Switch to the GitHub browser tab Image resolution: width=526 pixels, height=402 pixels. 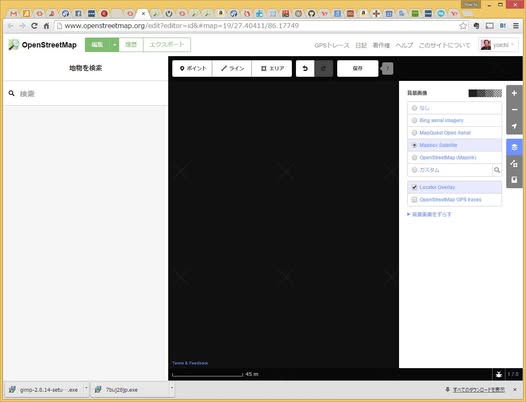311,13
